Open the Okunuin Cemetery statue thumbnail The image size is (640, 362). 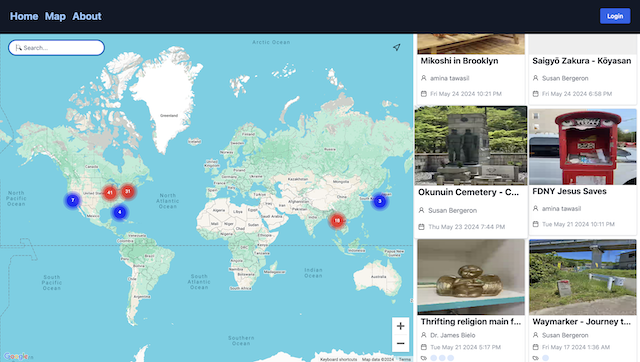pos(471,146)
